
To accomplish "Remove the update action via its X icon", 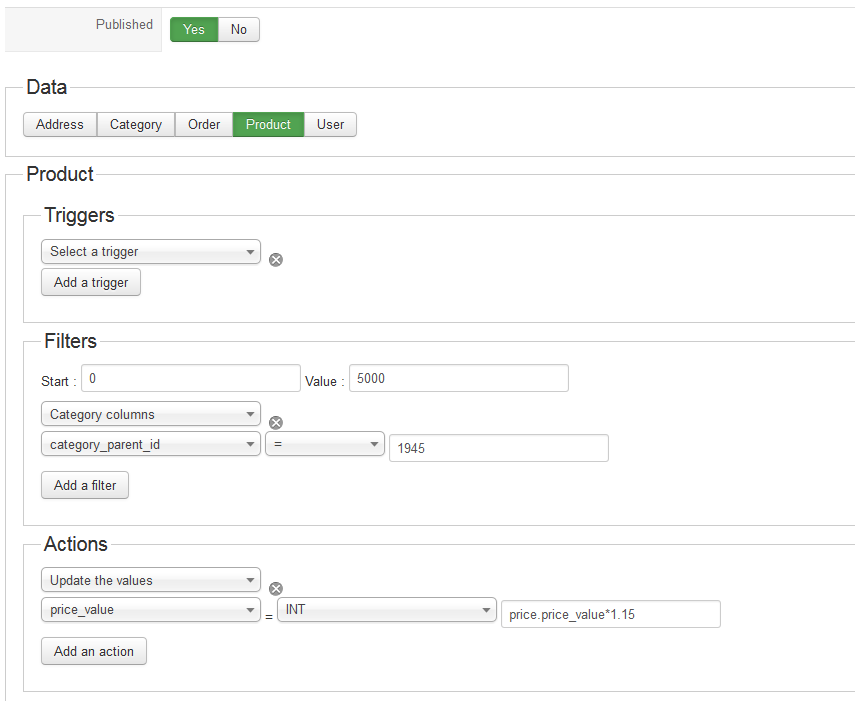I will click(x=276, y=588).
